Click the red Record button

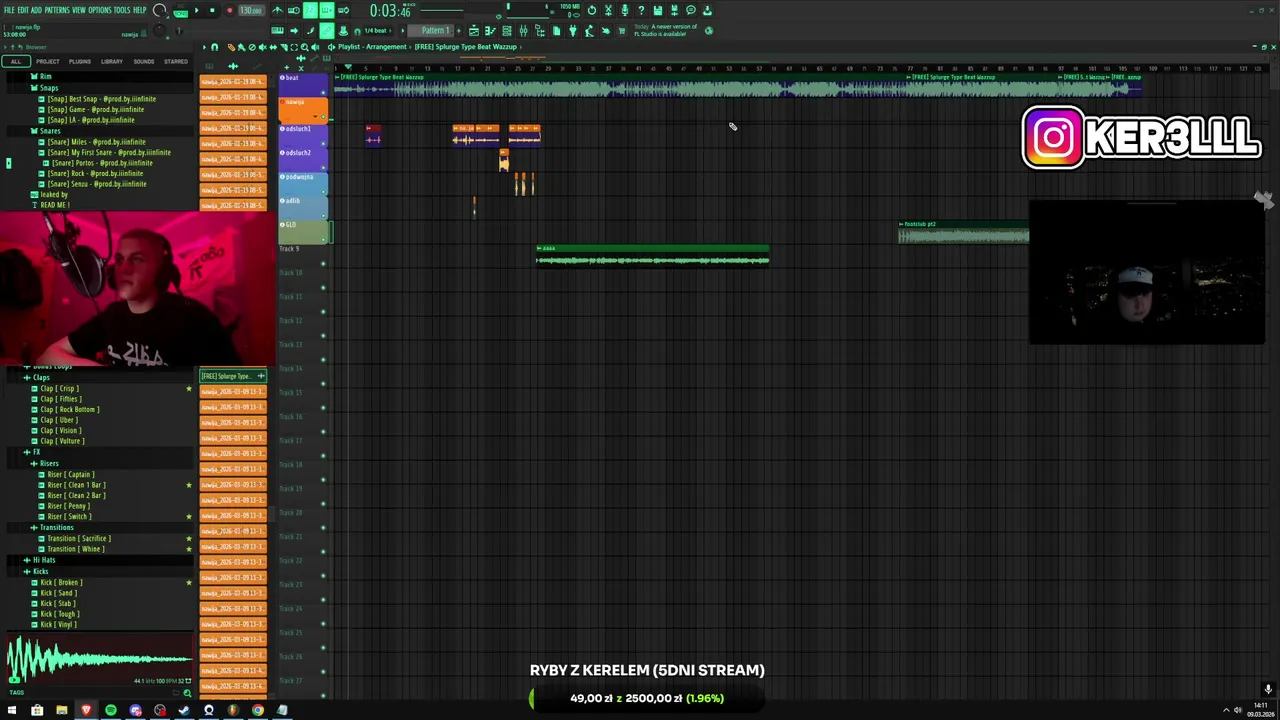[x=229, y=10]
